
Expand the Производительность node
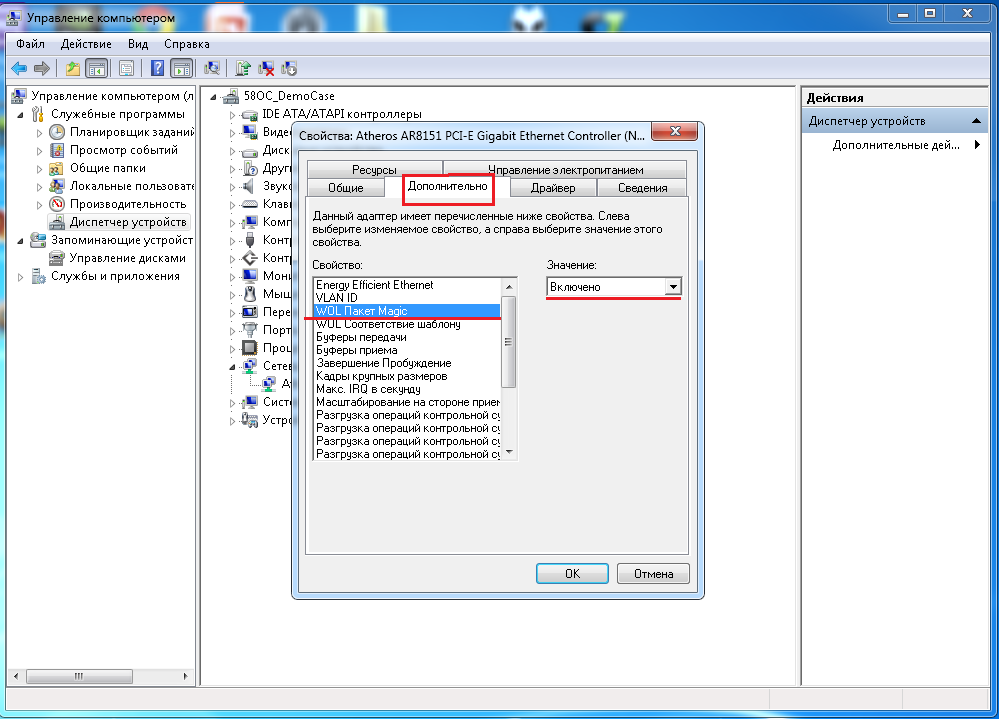coord(40,204)
